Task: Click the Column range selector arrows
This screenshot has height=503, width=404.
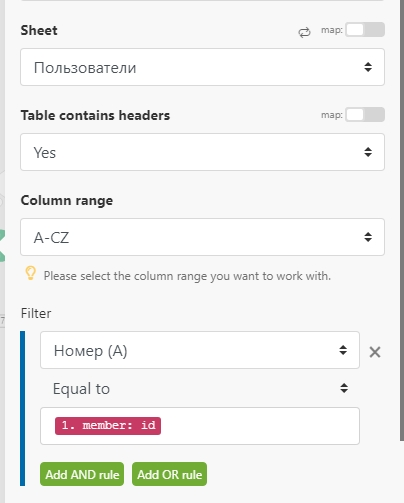Action: (368, 237)
